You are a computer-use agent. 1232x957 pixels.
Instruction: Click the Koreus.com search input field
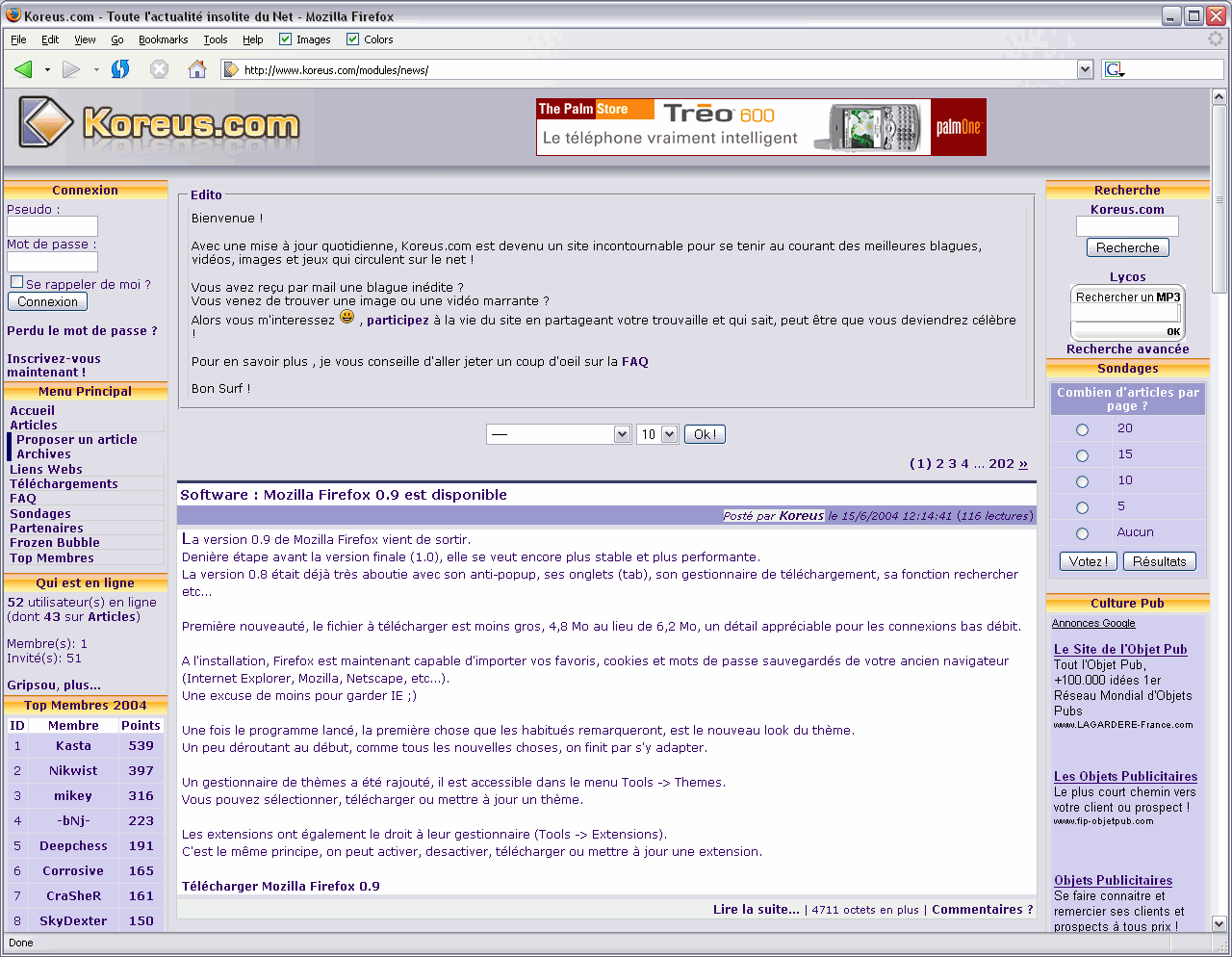tap(1127, 226)
